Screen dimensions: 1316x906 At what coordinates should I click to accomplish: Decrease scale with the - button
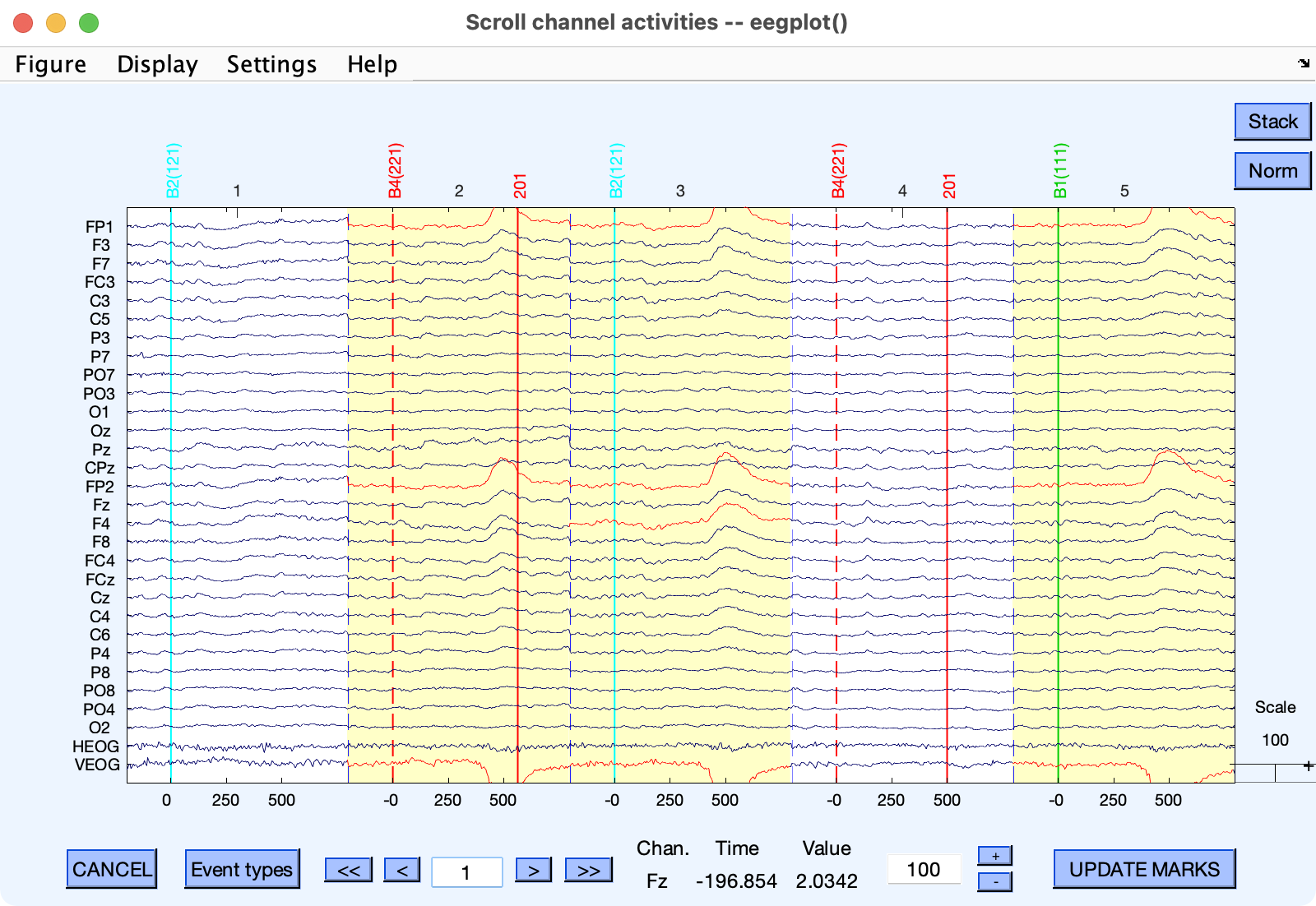995,882
